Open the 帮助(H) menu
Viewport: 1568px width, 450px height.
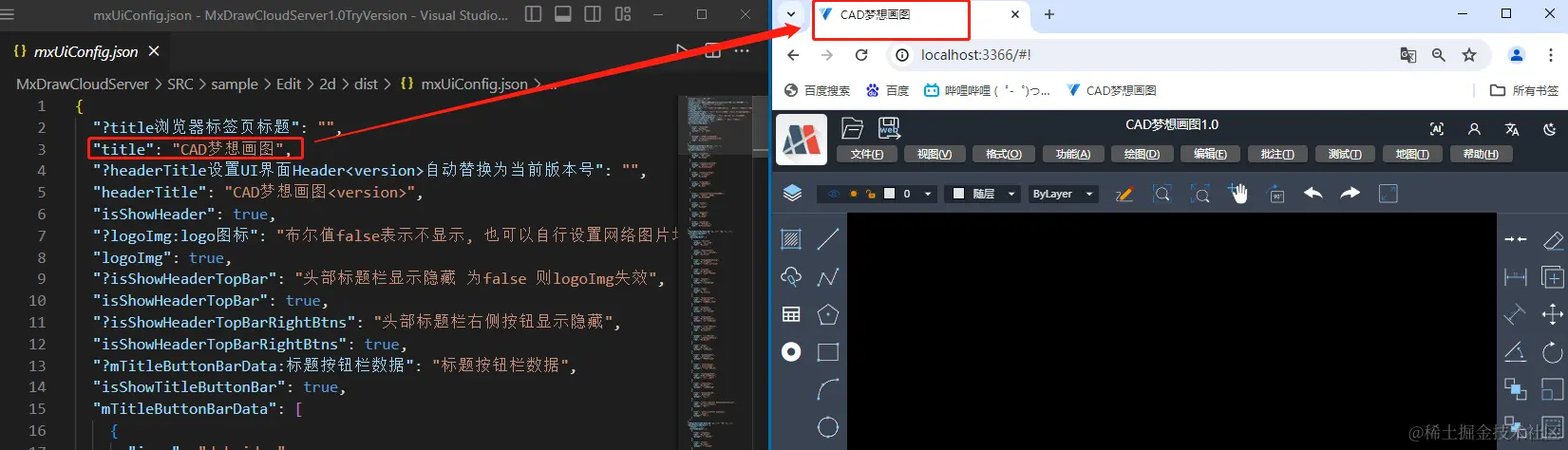(1482, 154)
